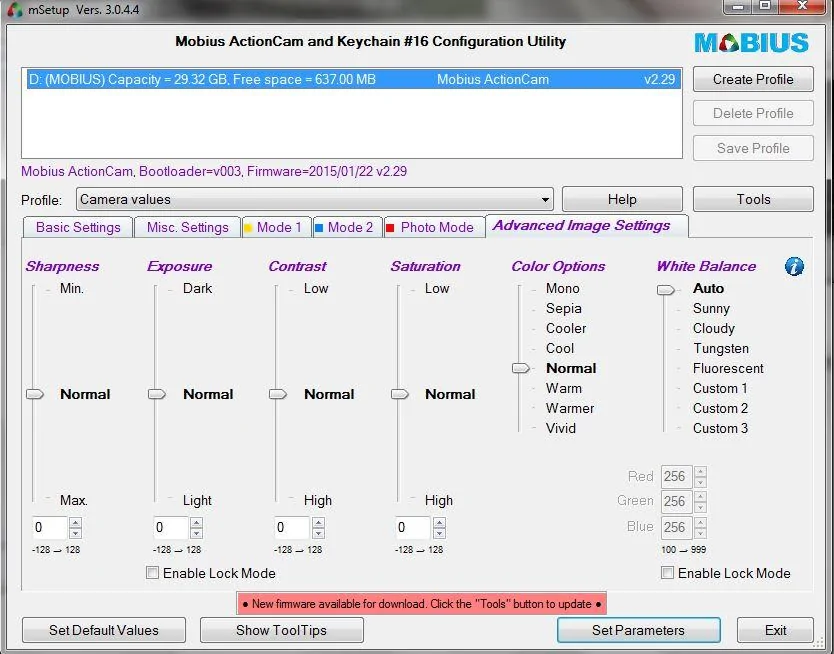Increase Sharpness value with its up arrow

pos(76,522)
